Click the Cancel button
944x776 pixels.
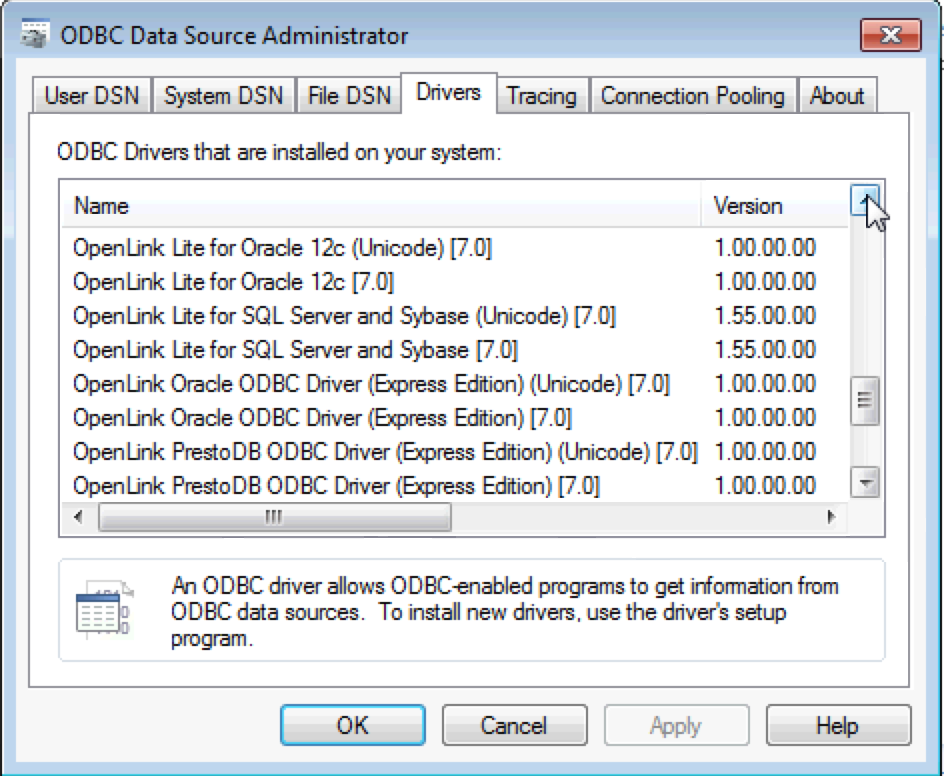(514, 725)
